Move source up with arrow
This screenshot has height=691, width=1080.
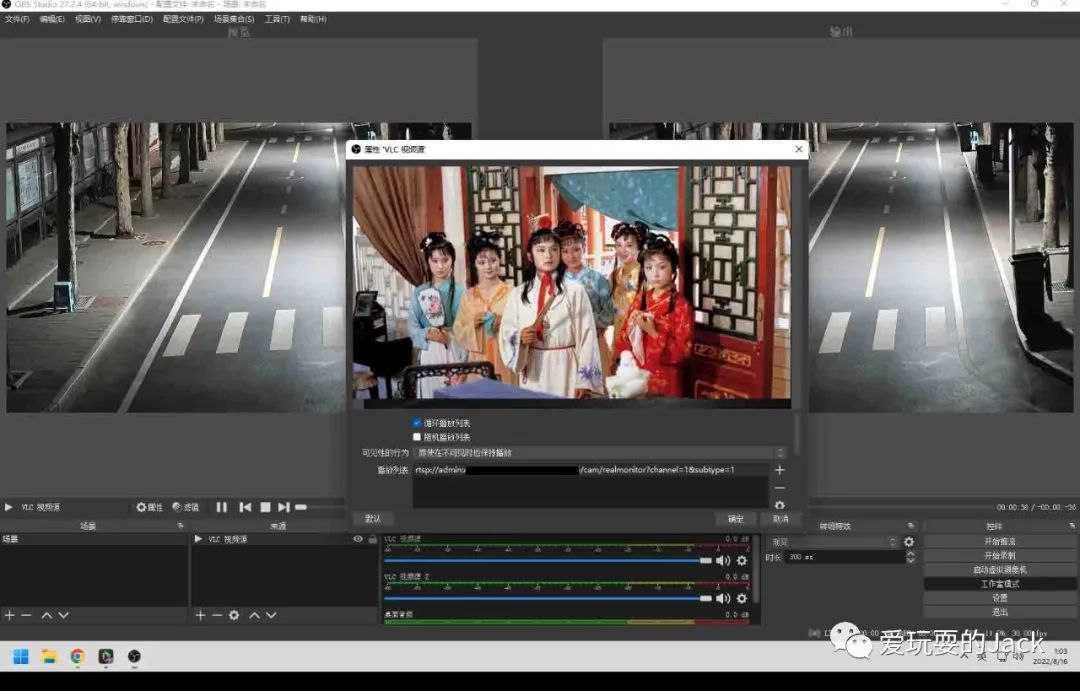coord(254,615)
